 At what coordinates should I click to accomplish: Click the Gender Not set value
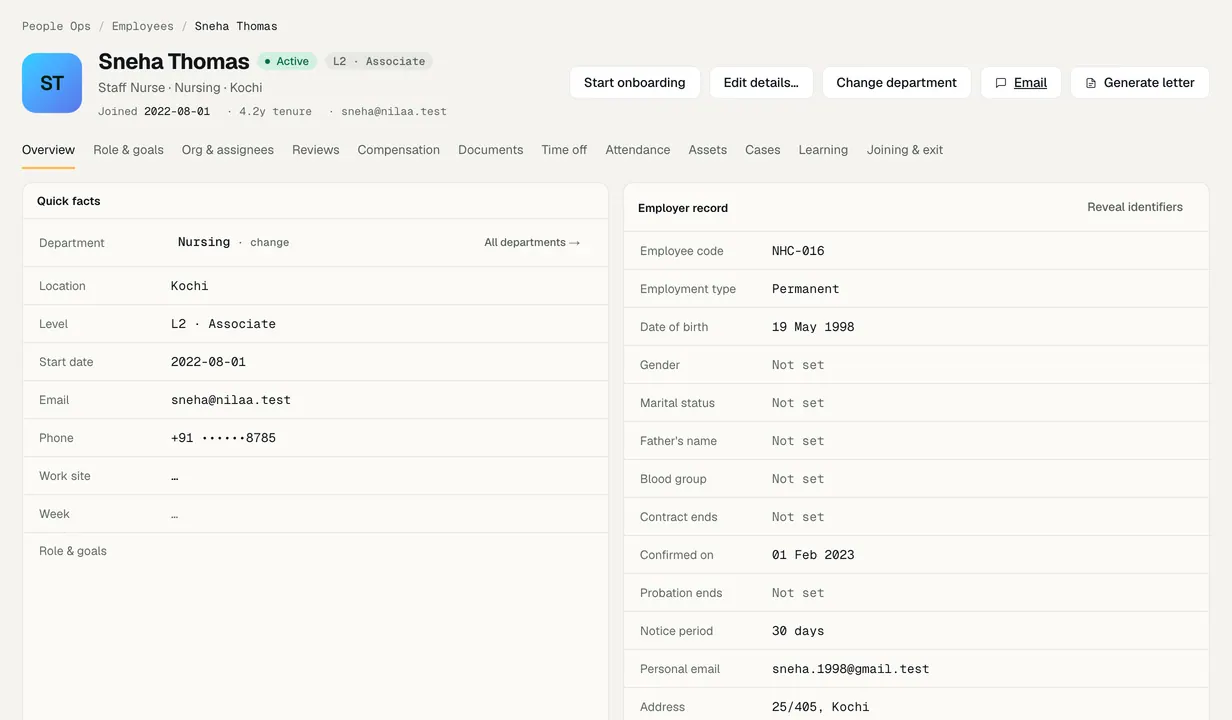[798, 365]
